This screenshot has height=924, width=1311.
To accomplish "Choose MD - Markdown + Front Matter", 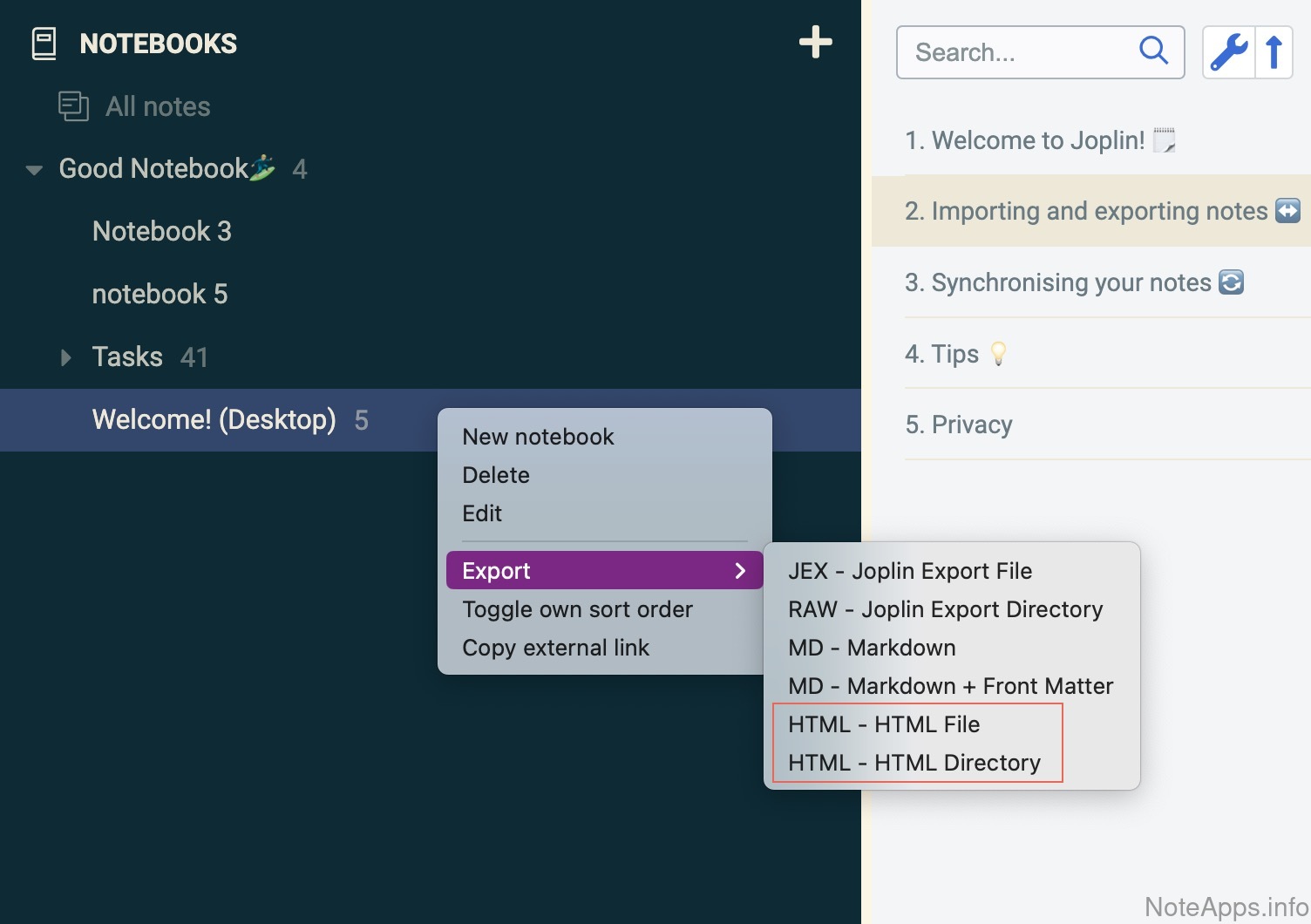I will click(950, 686).
